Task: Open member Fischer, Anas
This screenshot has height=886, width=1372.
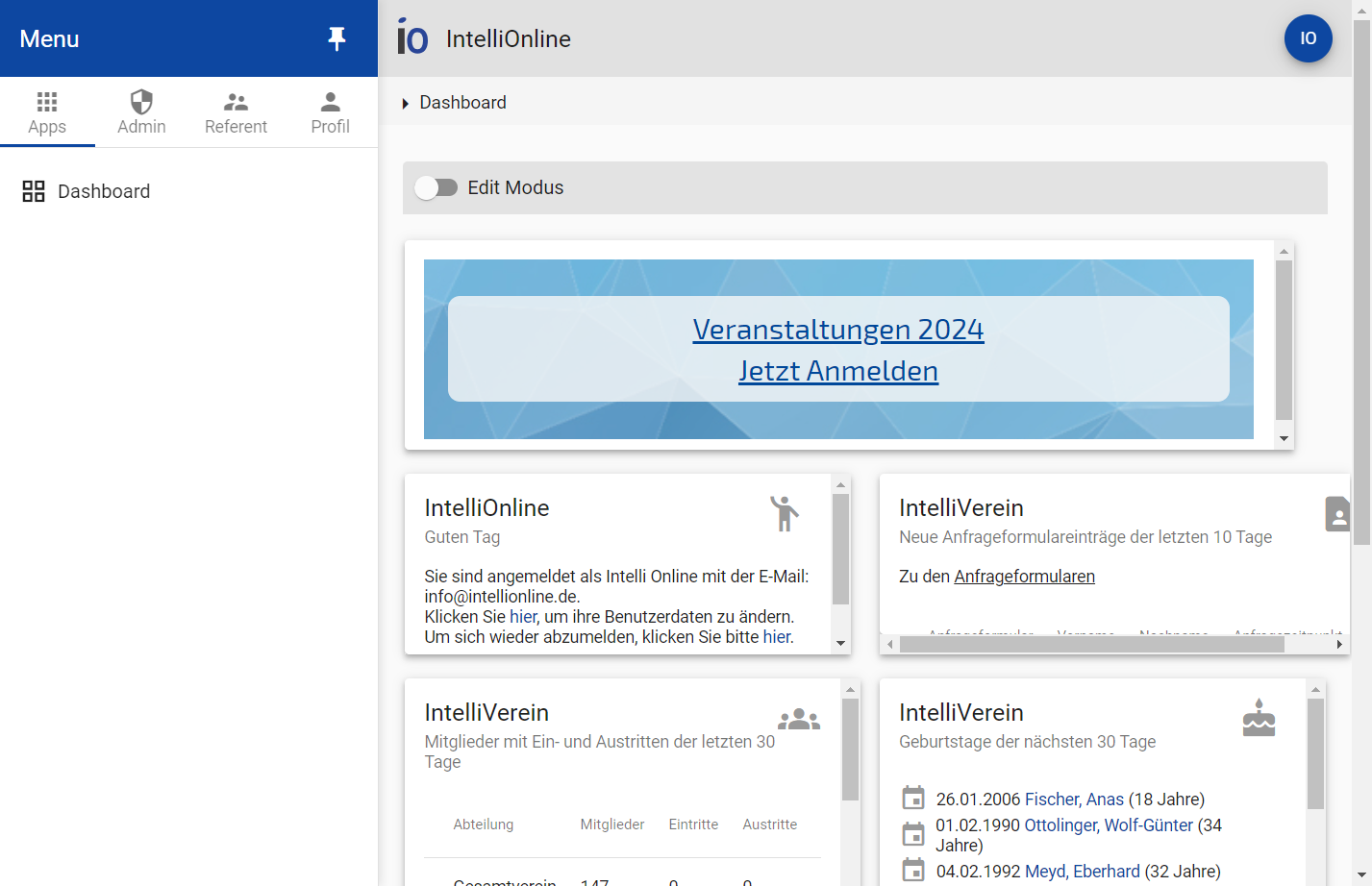Action: (1074, 800)
